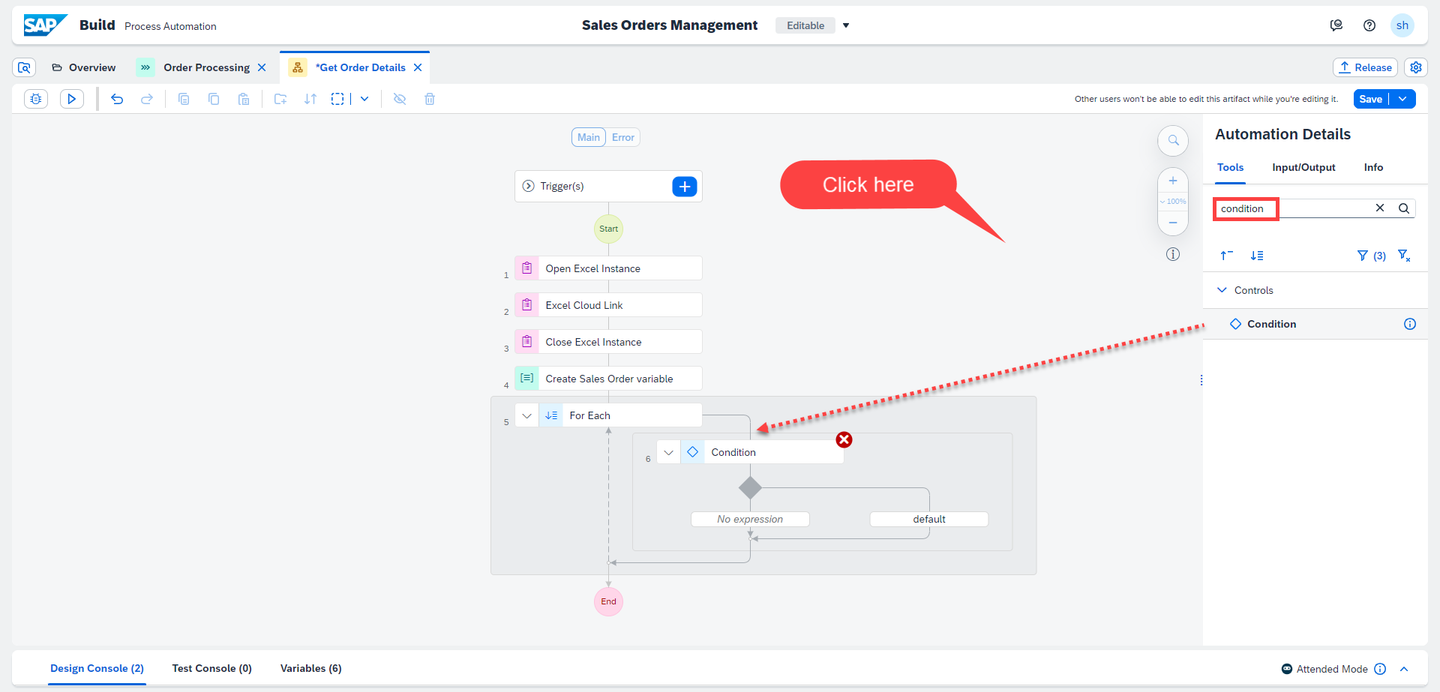Click the SAP logo
Image resolution: width=1440 pixels, height=692 pixels.
tap(46, 25)
